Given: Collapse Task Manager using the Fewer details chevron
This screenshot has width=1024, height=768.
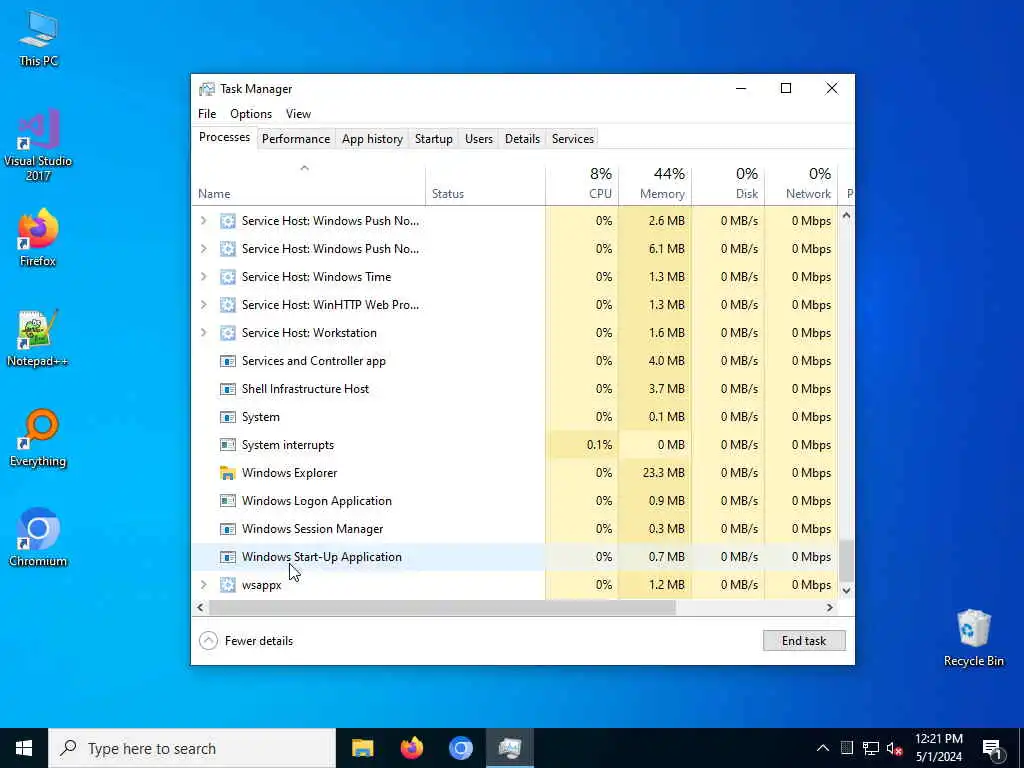Looking at the screenshot, I should [208, 641].
